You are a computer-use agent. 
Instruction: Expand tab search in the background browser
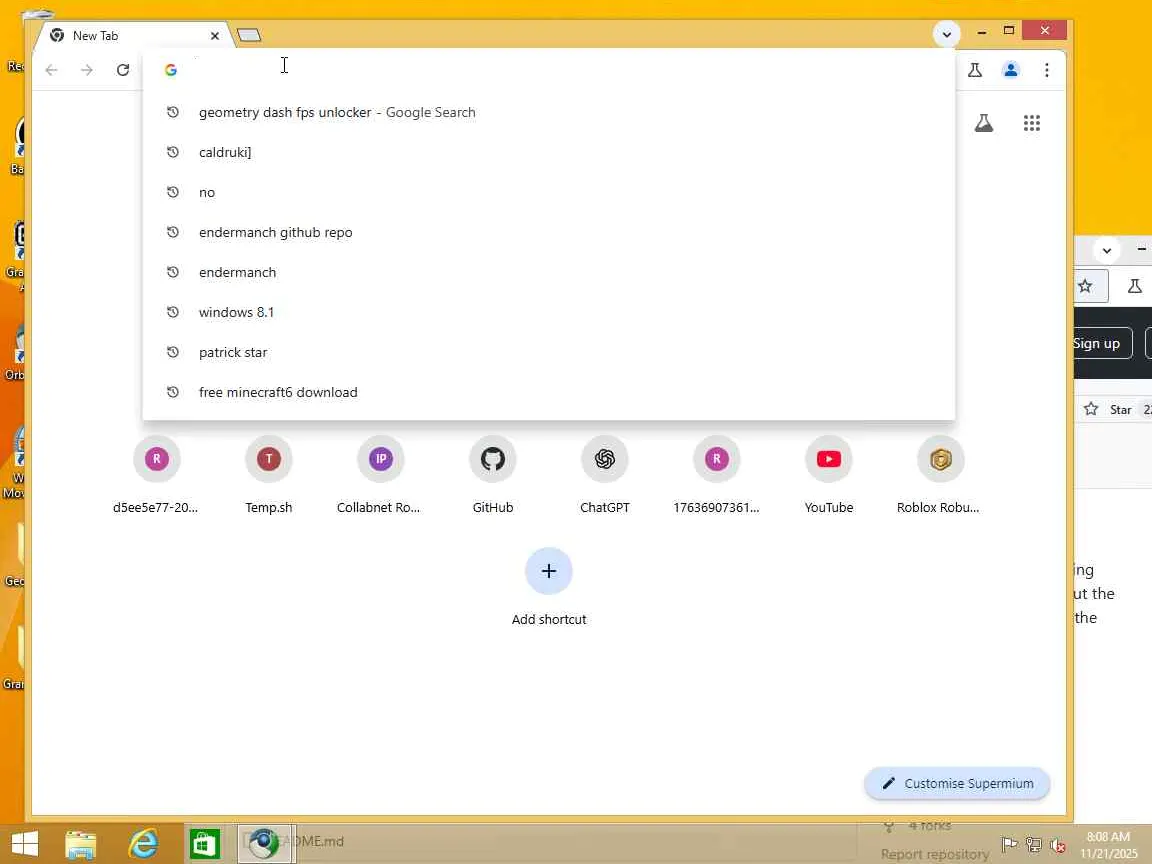[1106, 250]
